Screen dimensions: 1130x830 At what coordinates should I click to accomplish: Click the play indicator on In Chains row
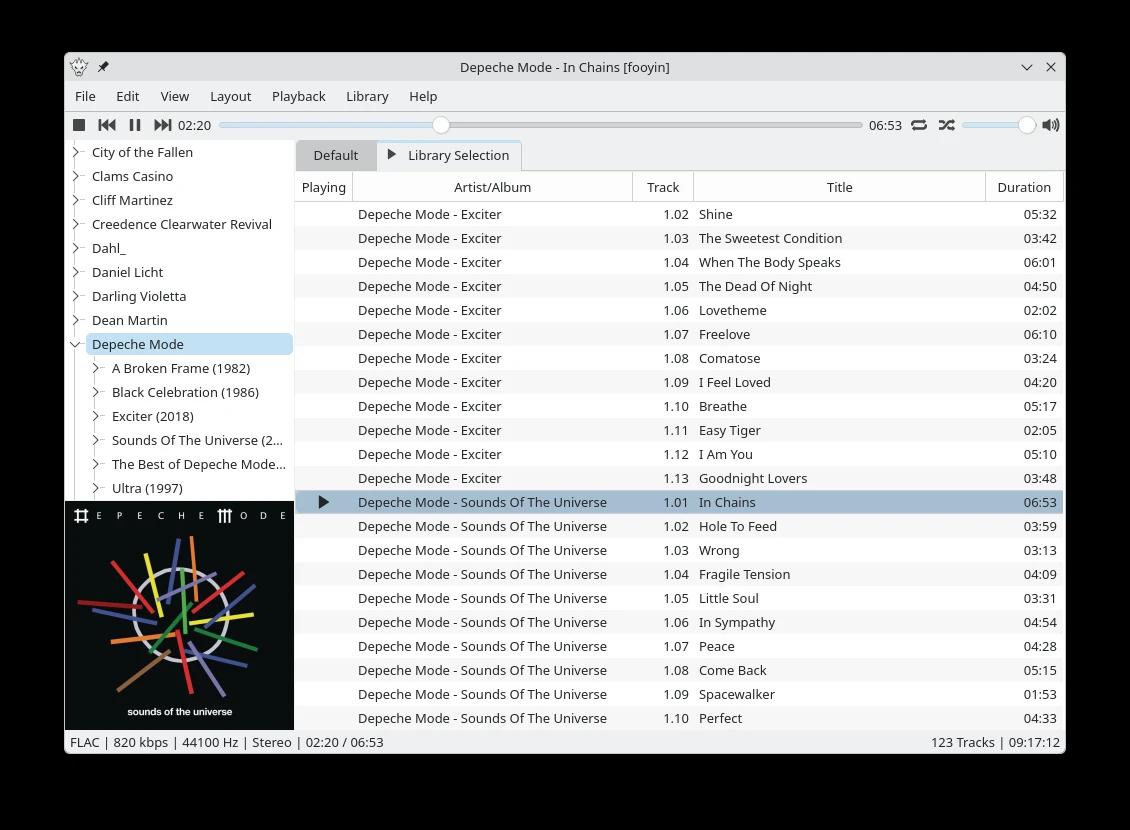point(324,502)
